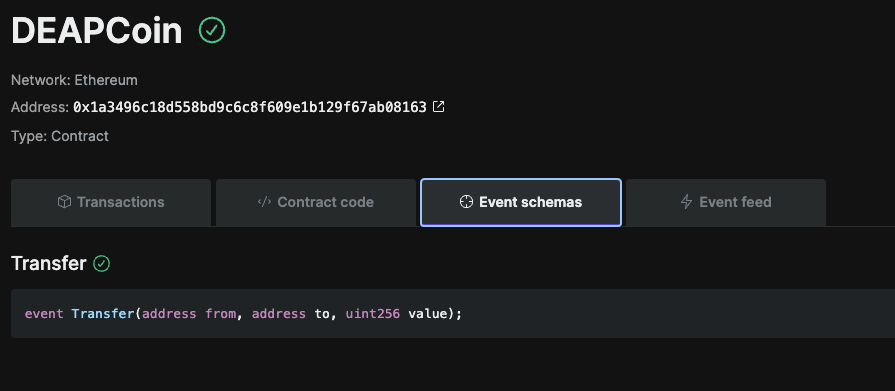Go to the Event feed tab
The width and height of the screenshot is (895, 391).
click(726, 203)
